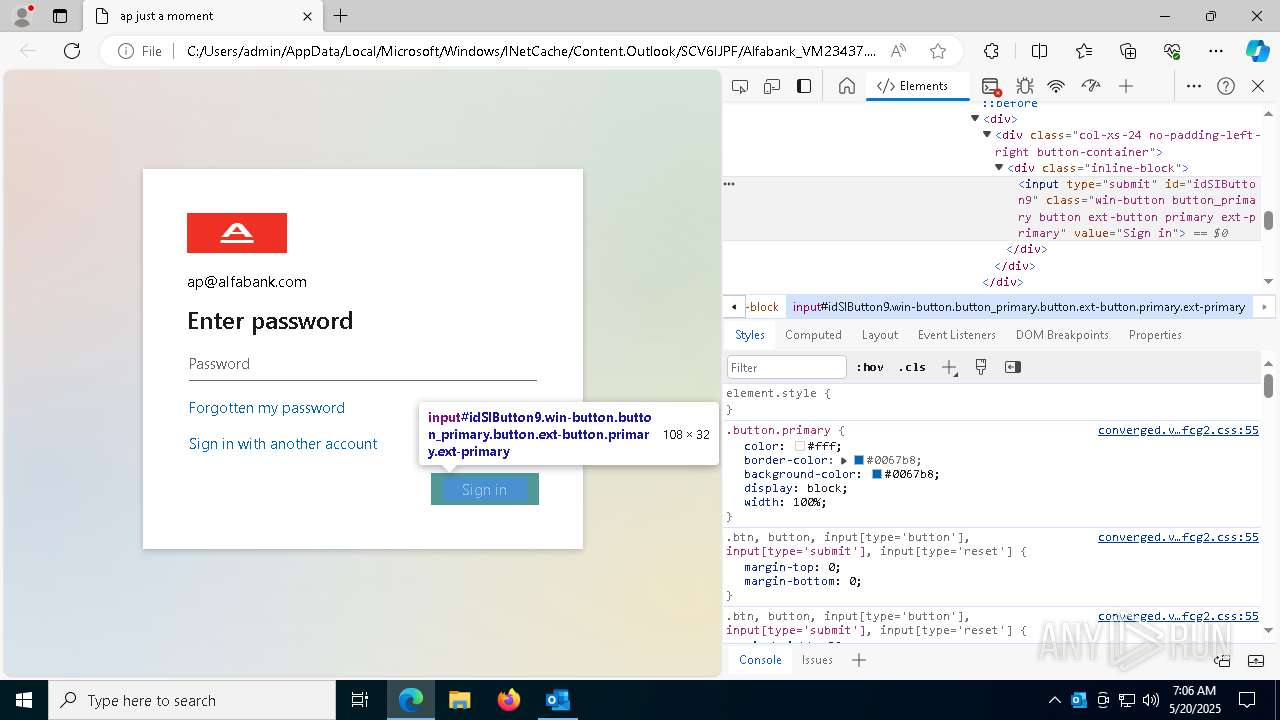Expand border-color shorthand triangle

[x=844, y=460]
